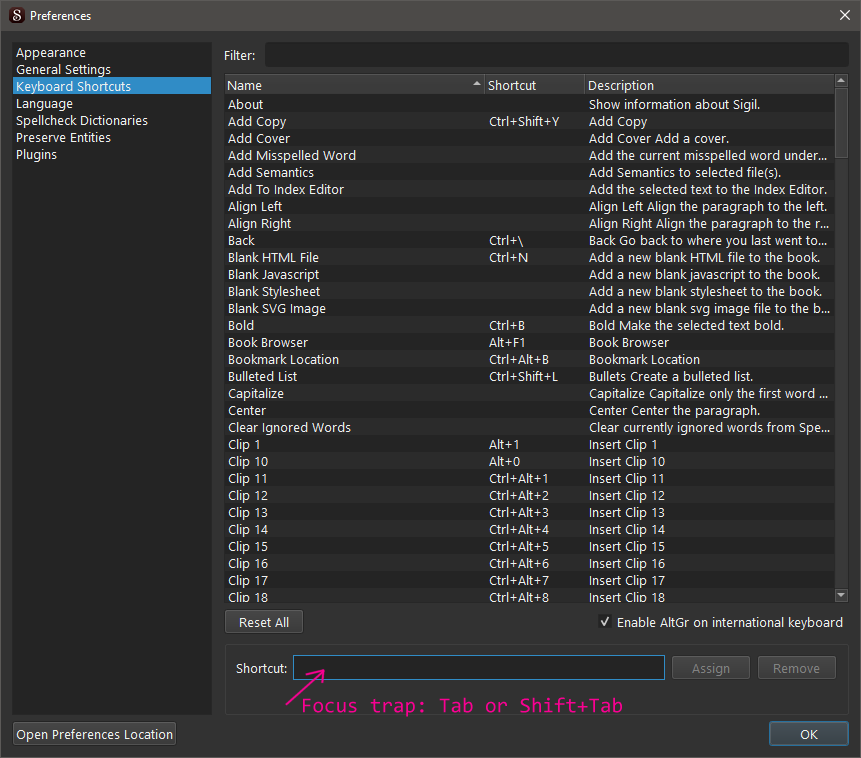Select the Center row

529,411
